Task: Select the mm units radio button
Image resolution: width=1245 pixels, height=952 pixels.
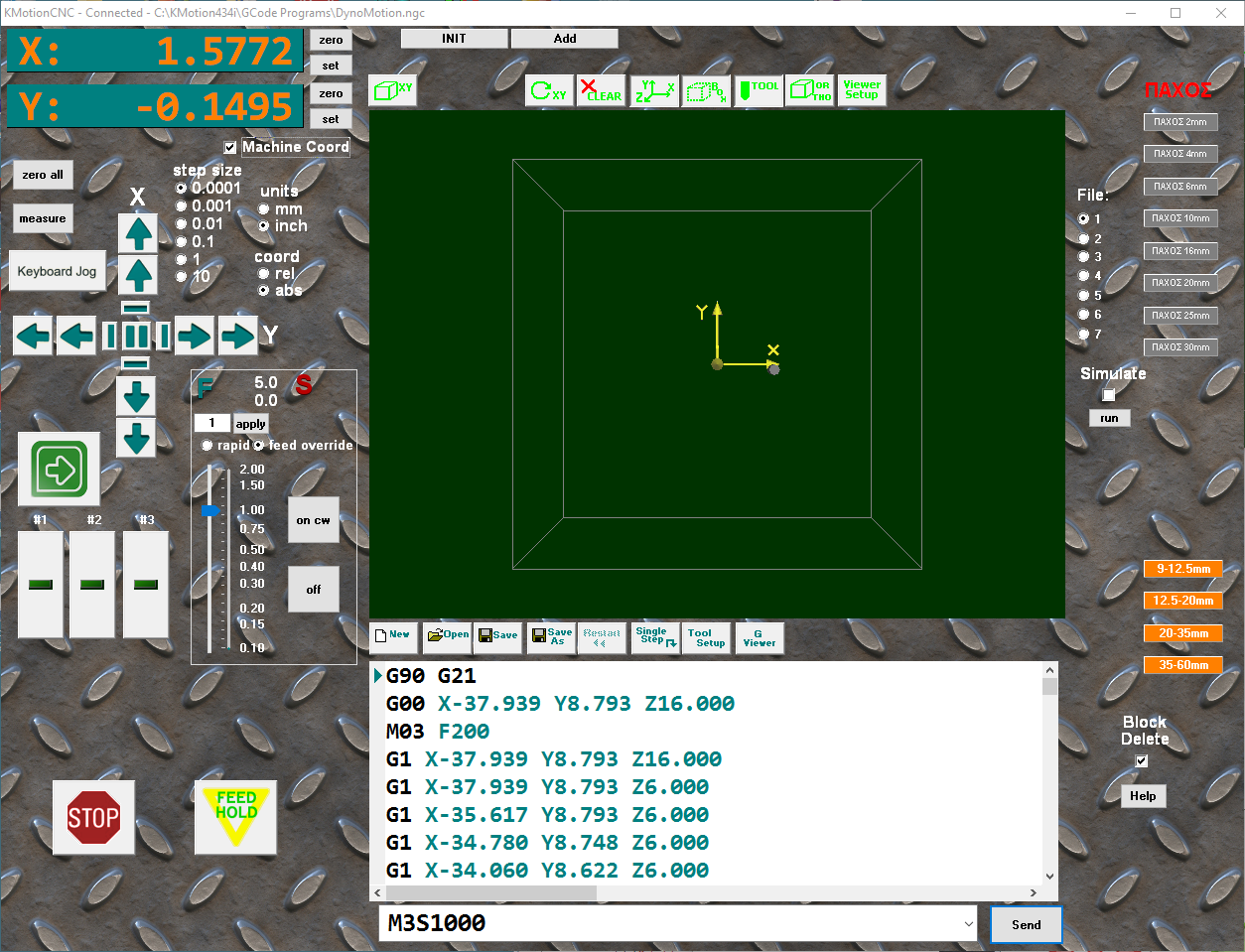Action: tap(264, 209)
